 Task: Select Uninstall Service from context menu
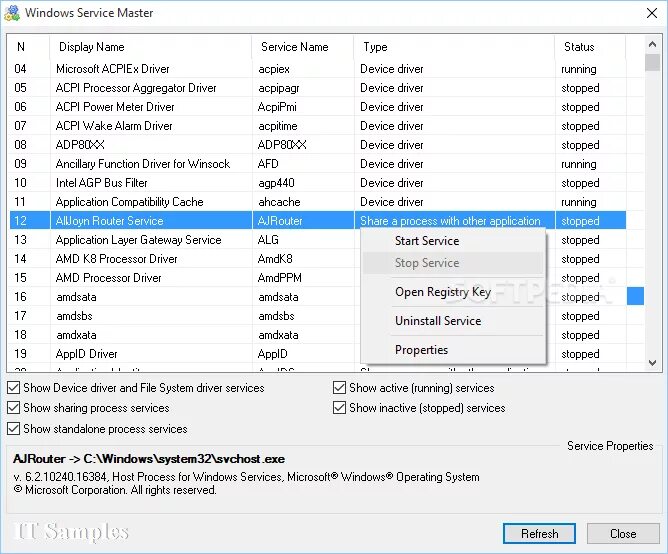[x=453, y=321]
